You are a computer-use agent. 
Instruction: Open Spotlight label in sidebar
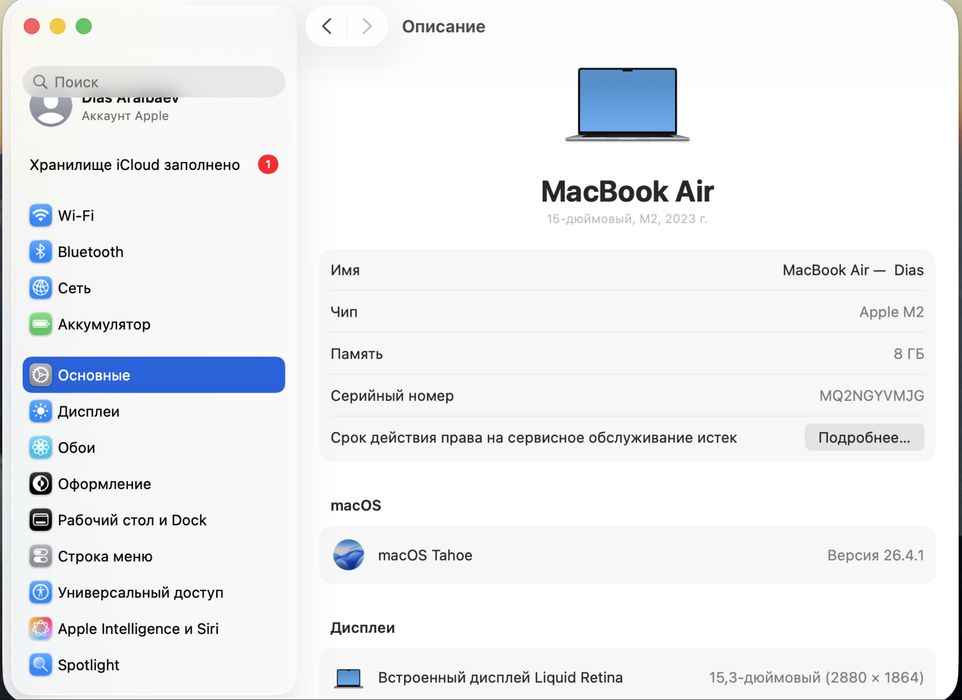point(88,664)
